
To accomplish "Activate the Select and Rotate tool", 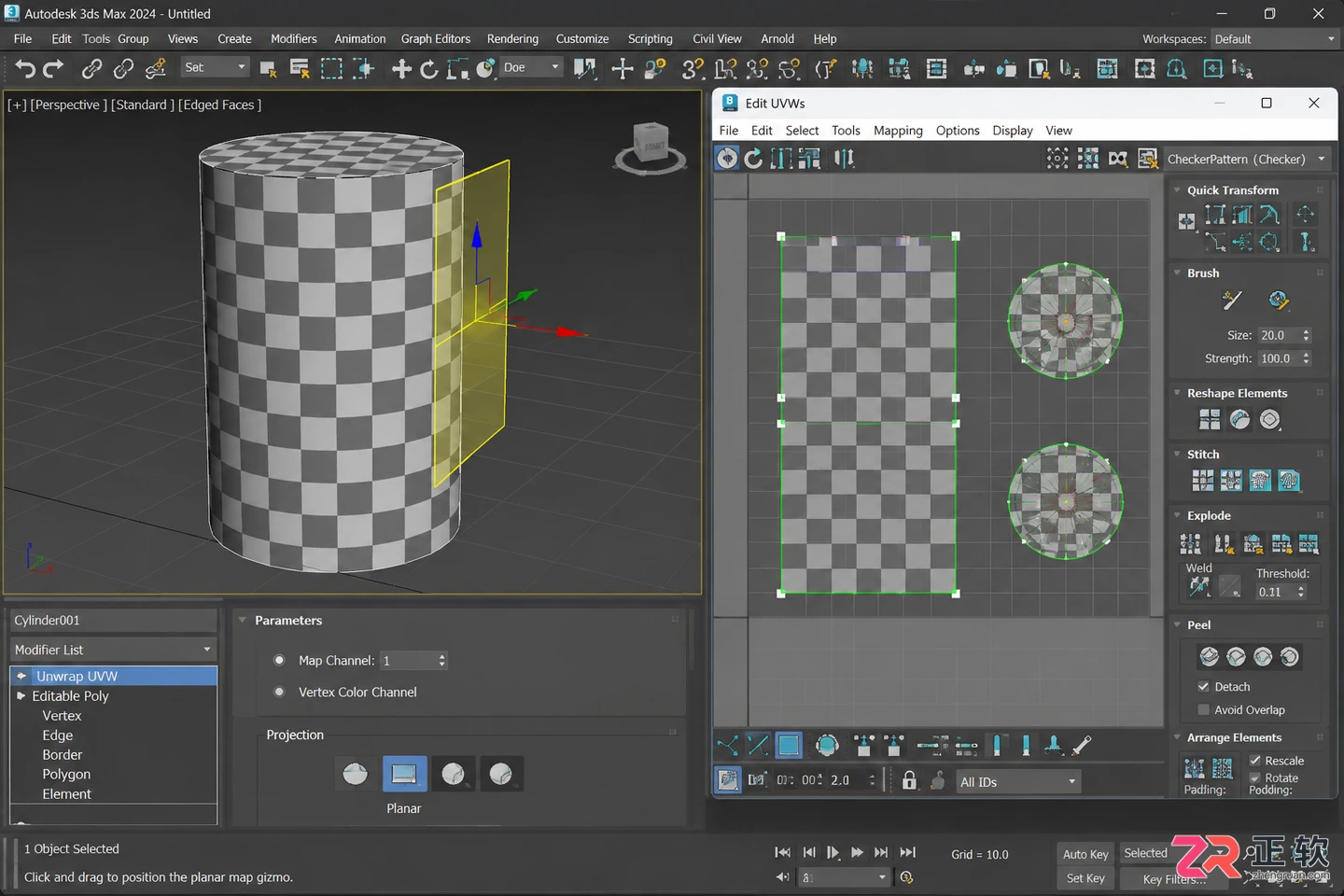I will (429, 68).
